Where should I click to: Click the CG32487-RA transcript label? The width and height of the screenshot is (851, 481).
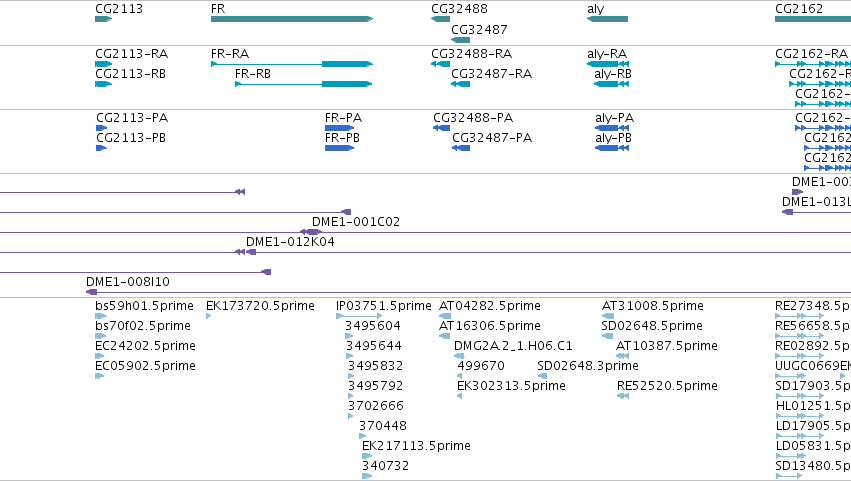[x=491, y=74]
